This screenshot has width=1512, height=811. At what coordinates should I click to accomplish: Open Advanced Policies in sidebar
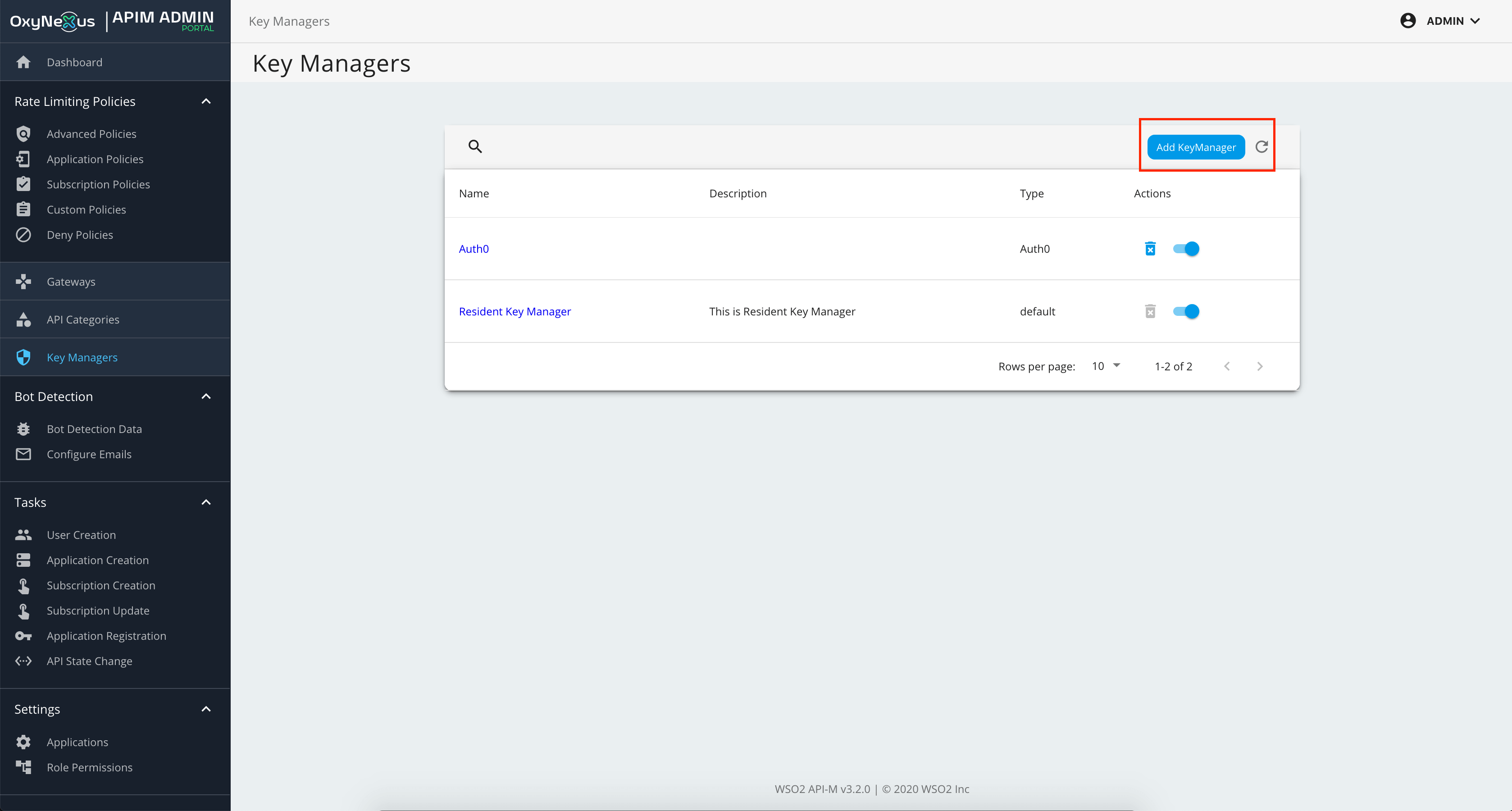click(91, 134)
